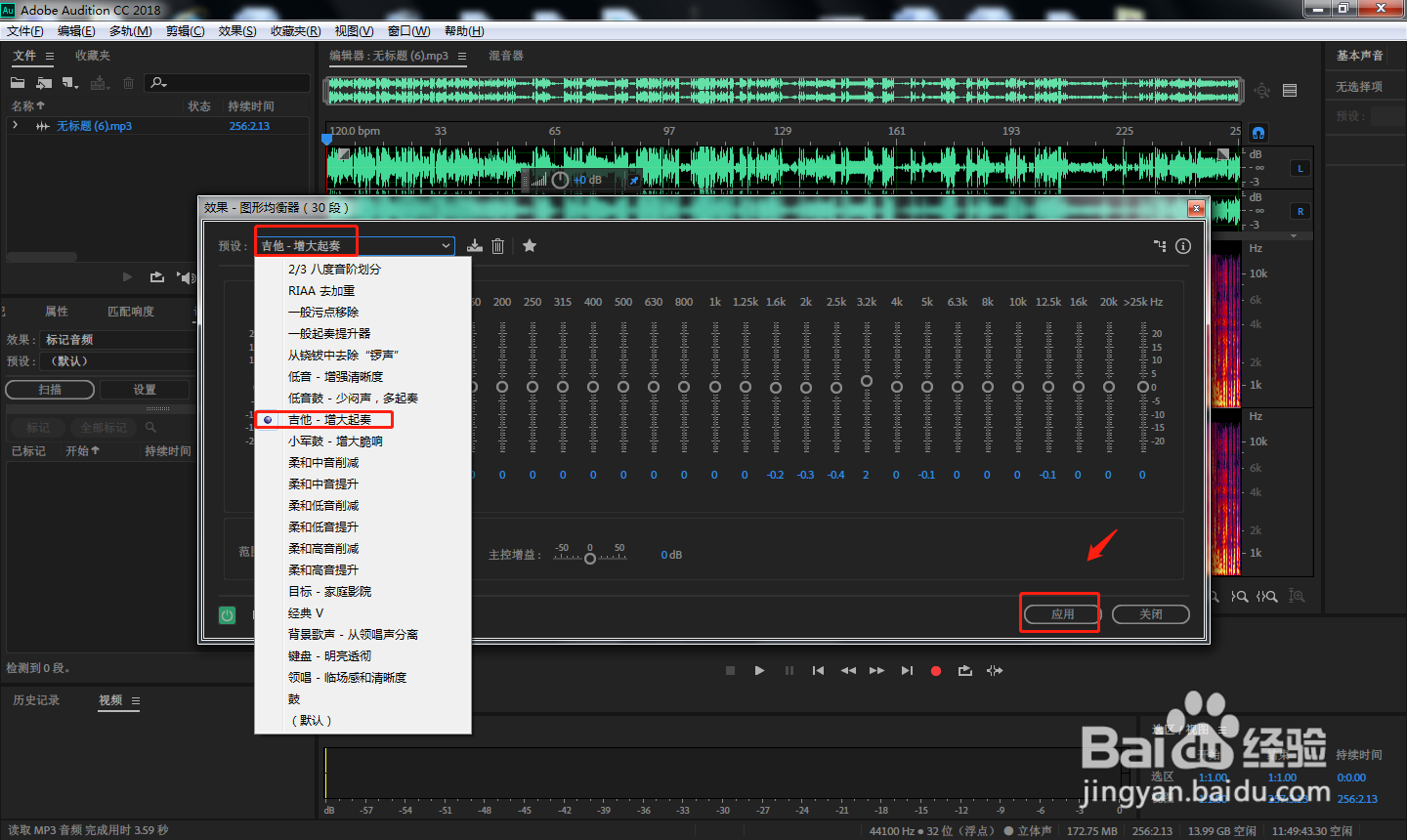Toggle loop playback transport icon
The width and height of the screenshot is (1407, 840).
click(965, 671)
